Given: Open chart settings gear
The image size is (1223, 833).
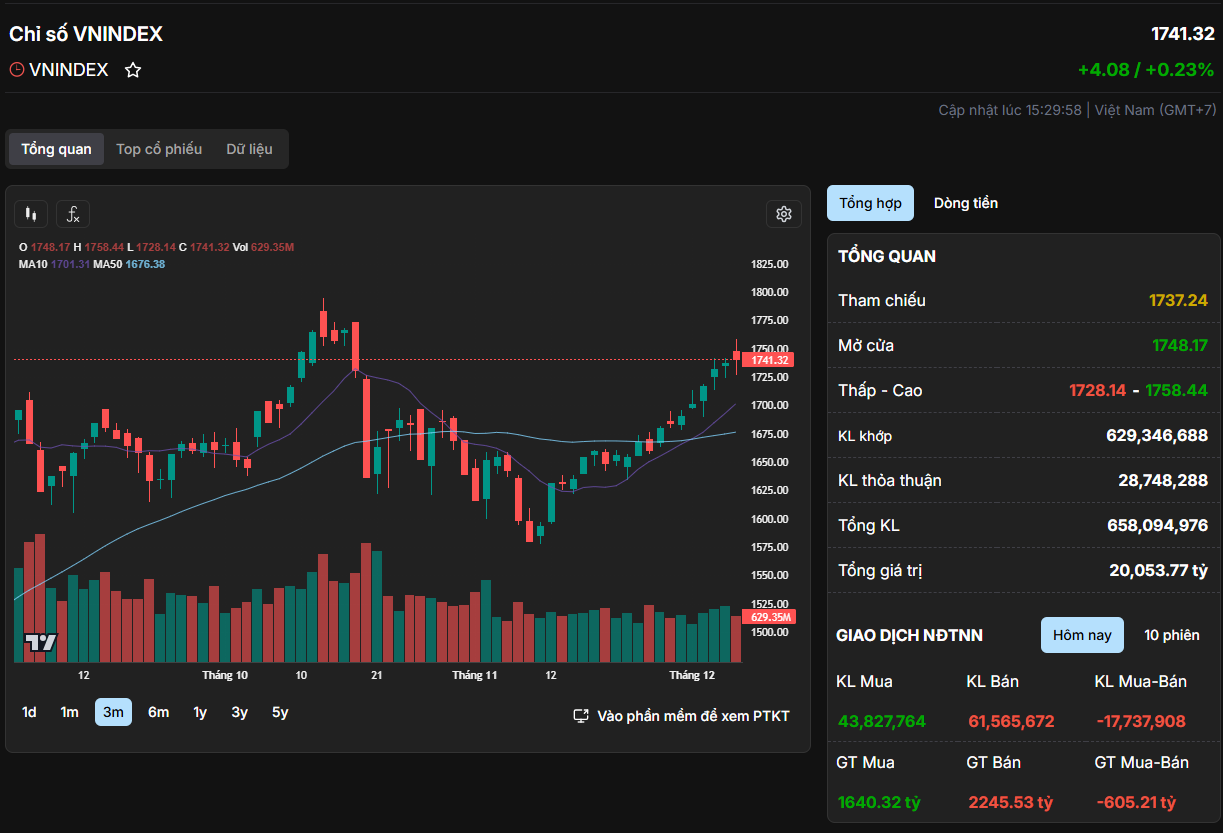Looking at the screenshot, I should pyautogui.click(x=783, y=214).
